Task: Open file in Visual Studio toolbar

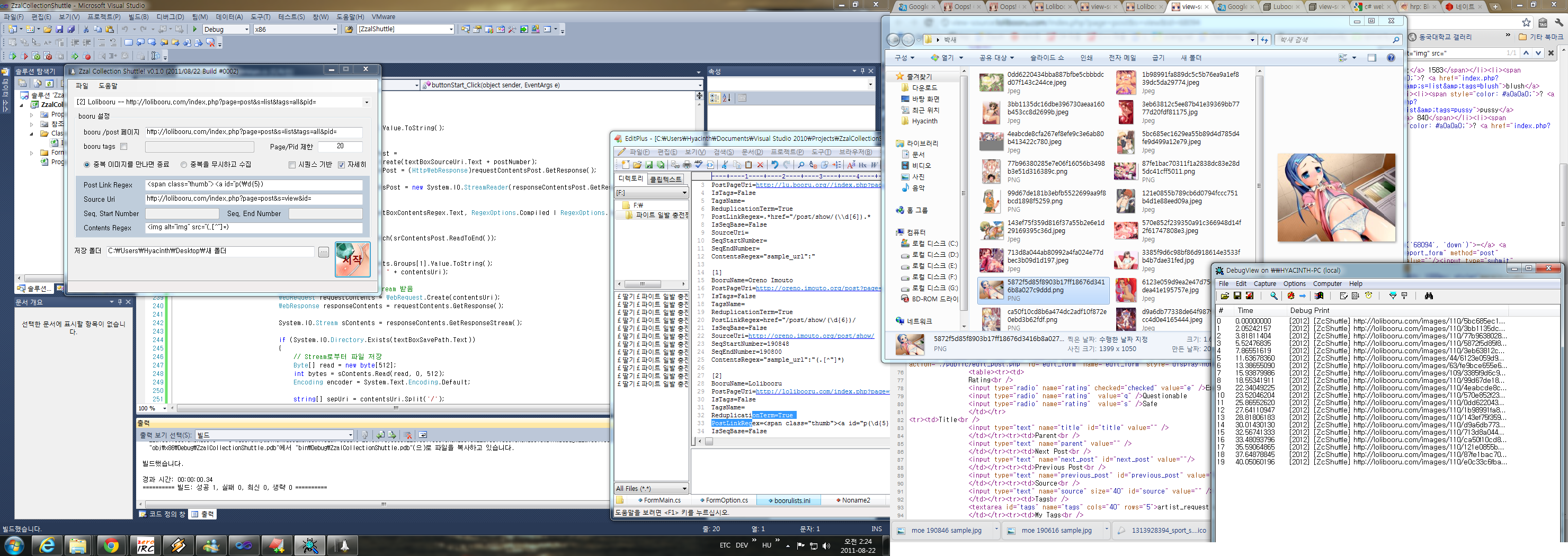Action: 48,29
